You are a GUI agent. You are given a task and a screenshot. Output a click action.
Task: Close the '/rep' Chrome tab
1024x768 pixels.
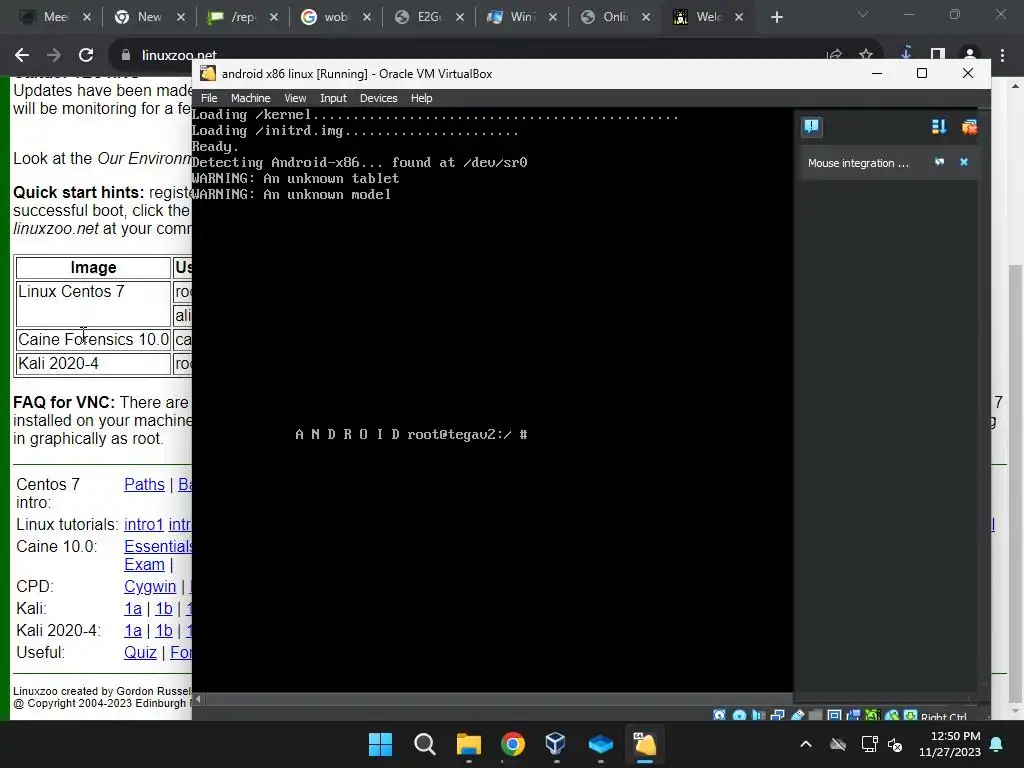[x=274, y=18]
